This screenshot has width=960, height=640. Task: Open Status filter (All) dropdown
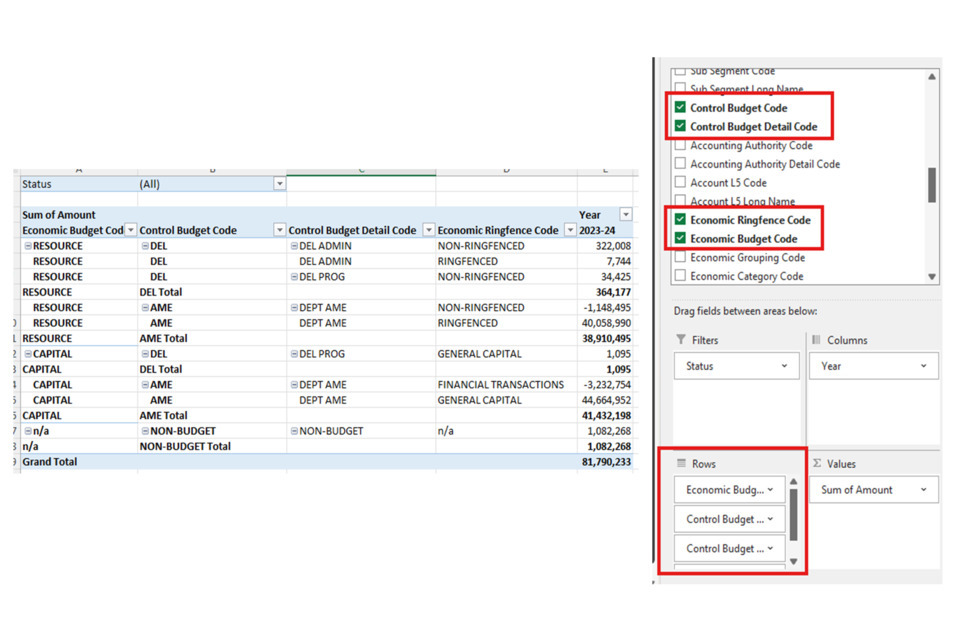279,184
